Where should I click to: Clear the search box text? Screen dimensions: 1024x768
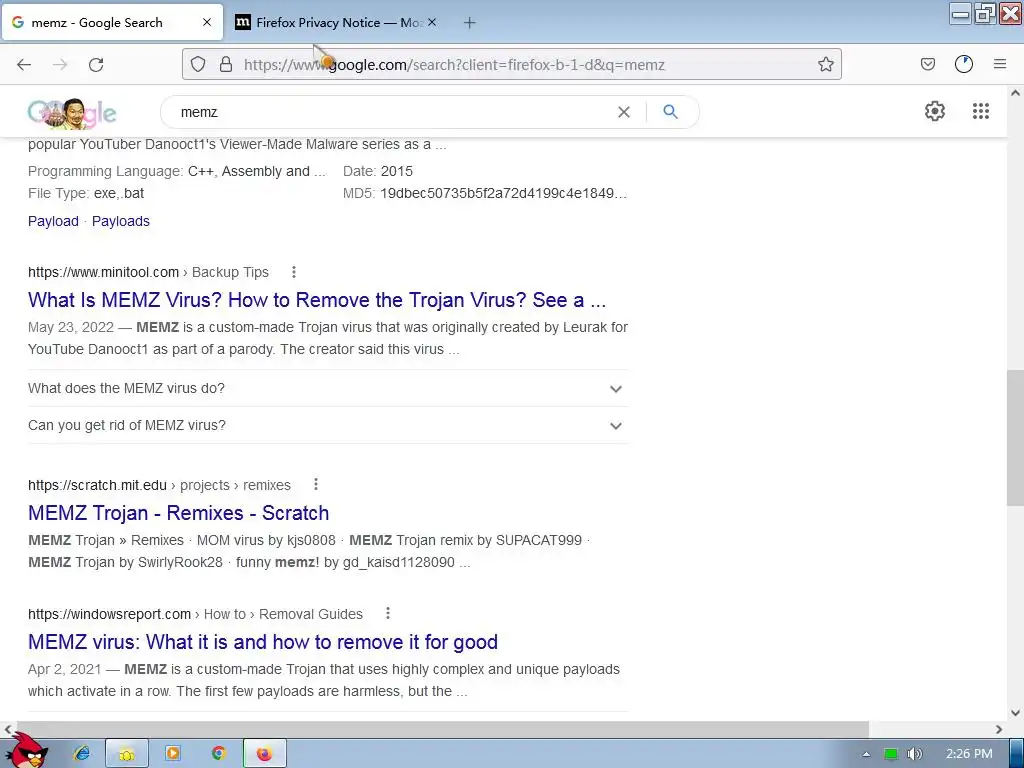coord(624,112)
